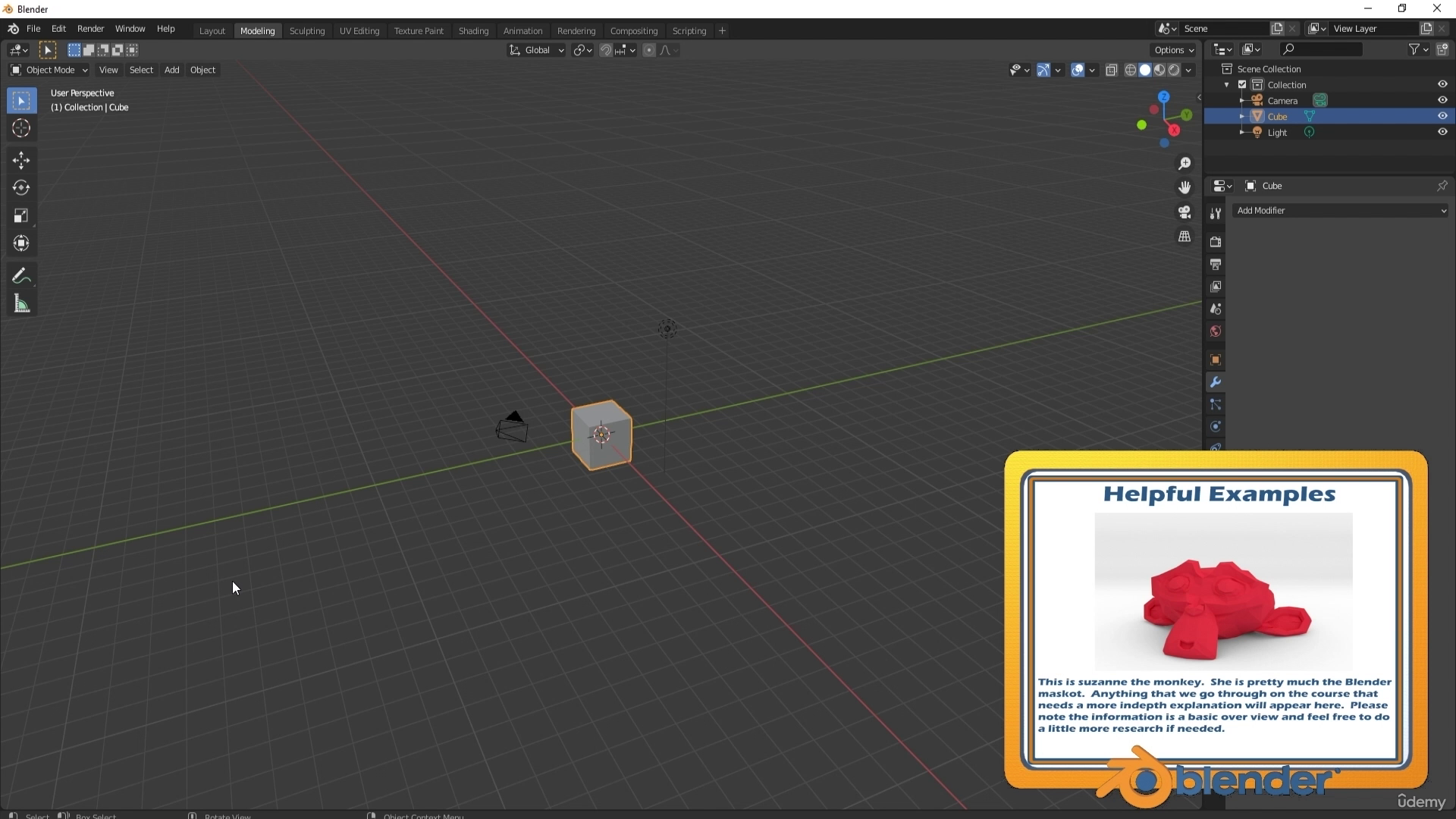Click the Zoom view magnifier icon
Image resolution: width=1456 pixels, height=819 pixels.
[1185, 164]
